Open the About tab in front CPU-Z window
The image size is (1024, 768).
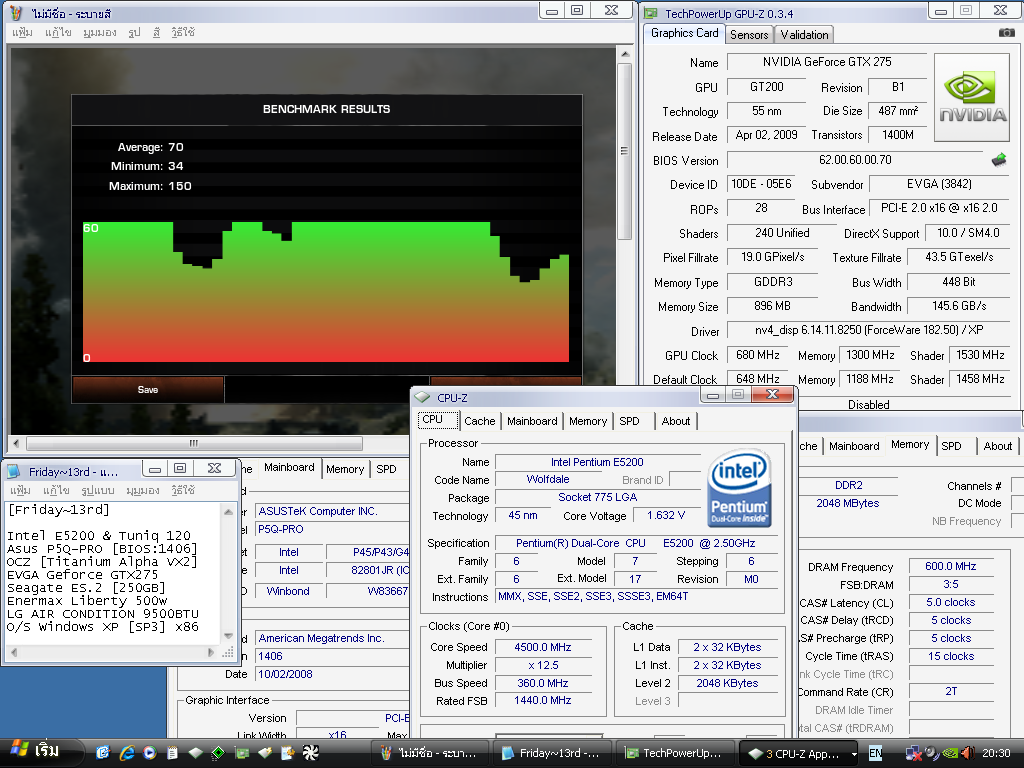(675, 421)
